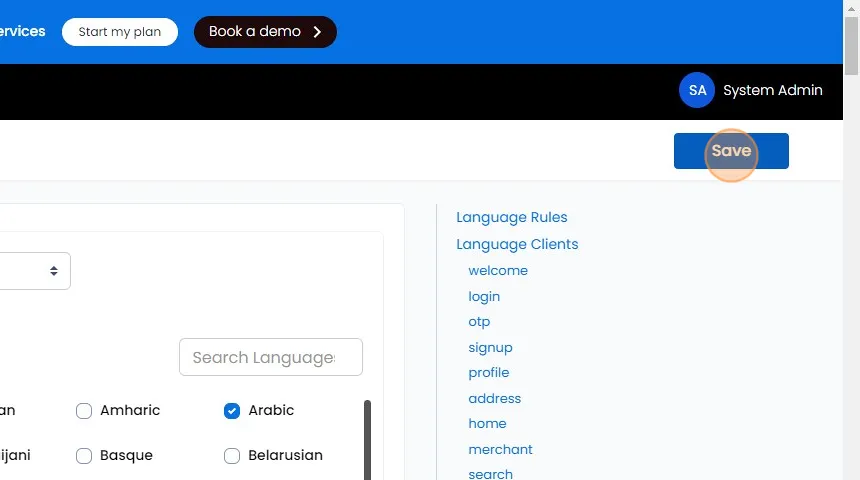The height and width of the screenshot is (480, 860).
Task: Click the language list scrollbar
Action: point(367,440)
